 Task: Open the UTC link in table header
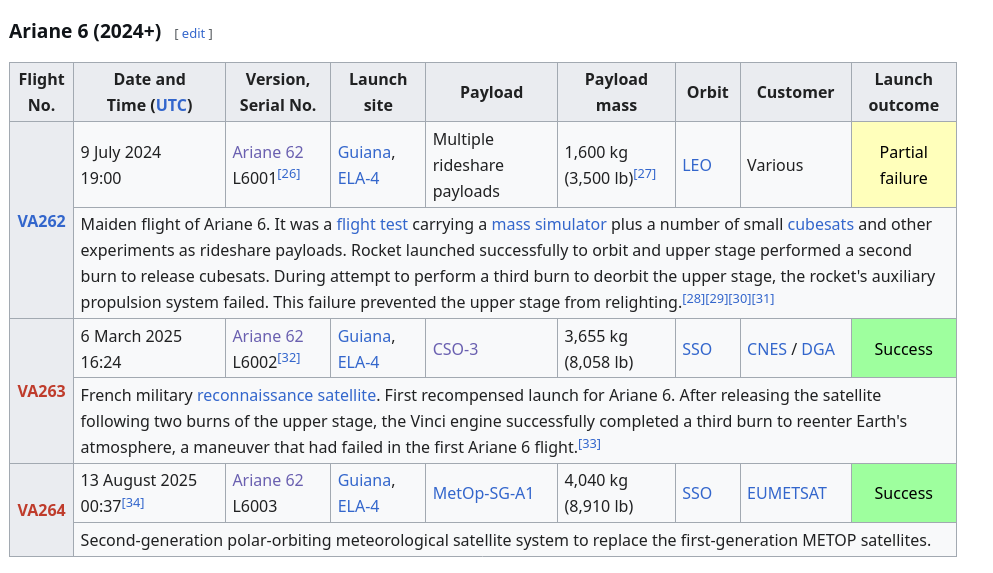tap(170, 105)
